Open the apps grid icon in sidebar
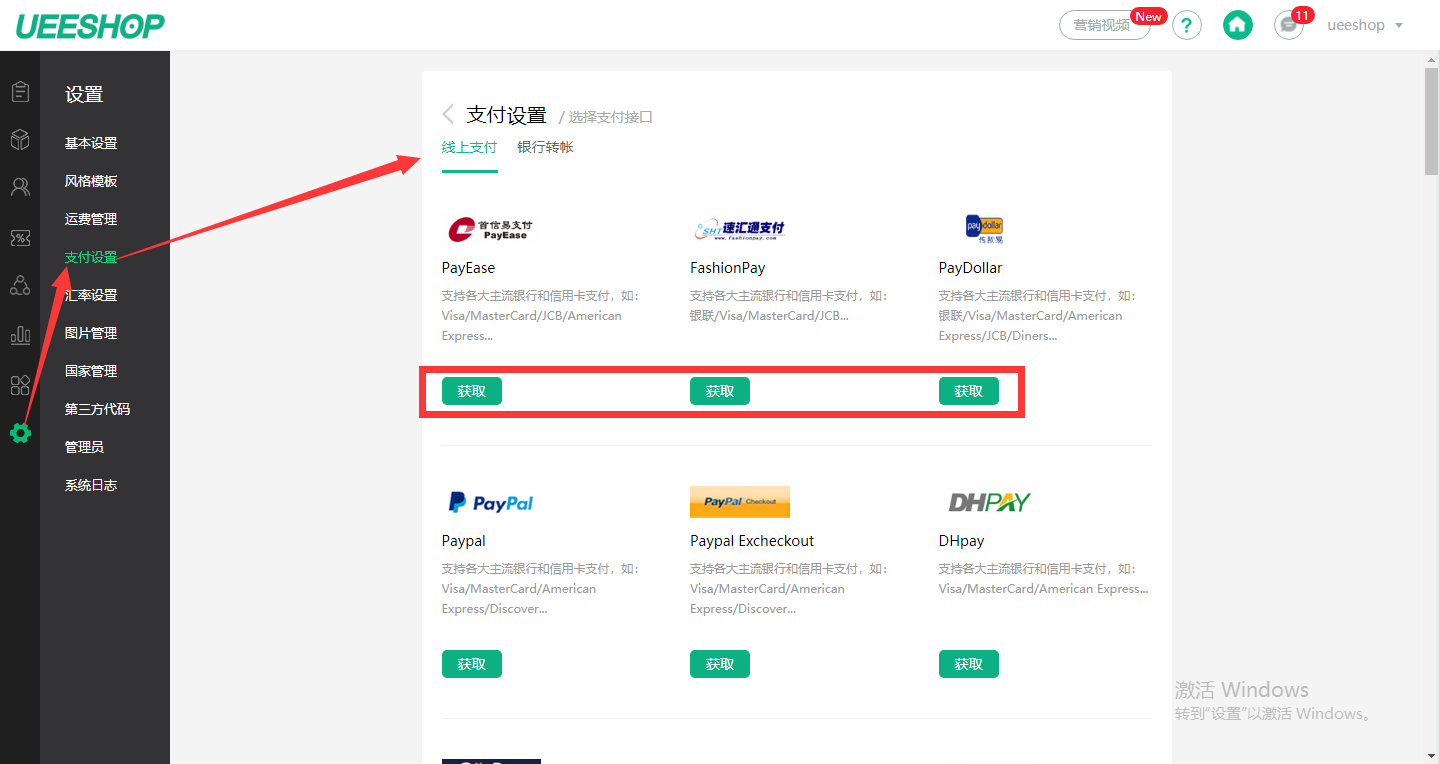Image resolution: width=1440 pixels, height=764 pixels. [x=20, y=385]
